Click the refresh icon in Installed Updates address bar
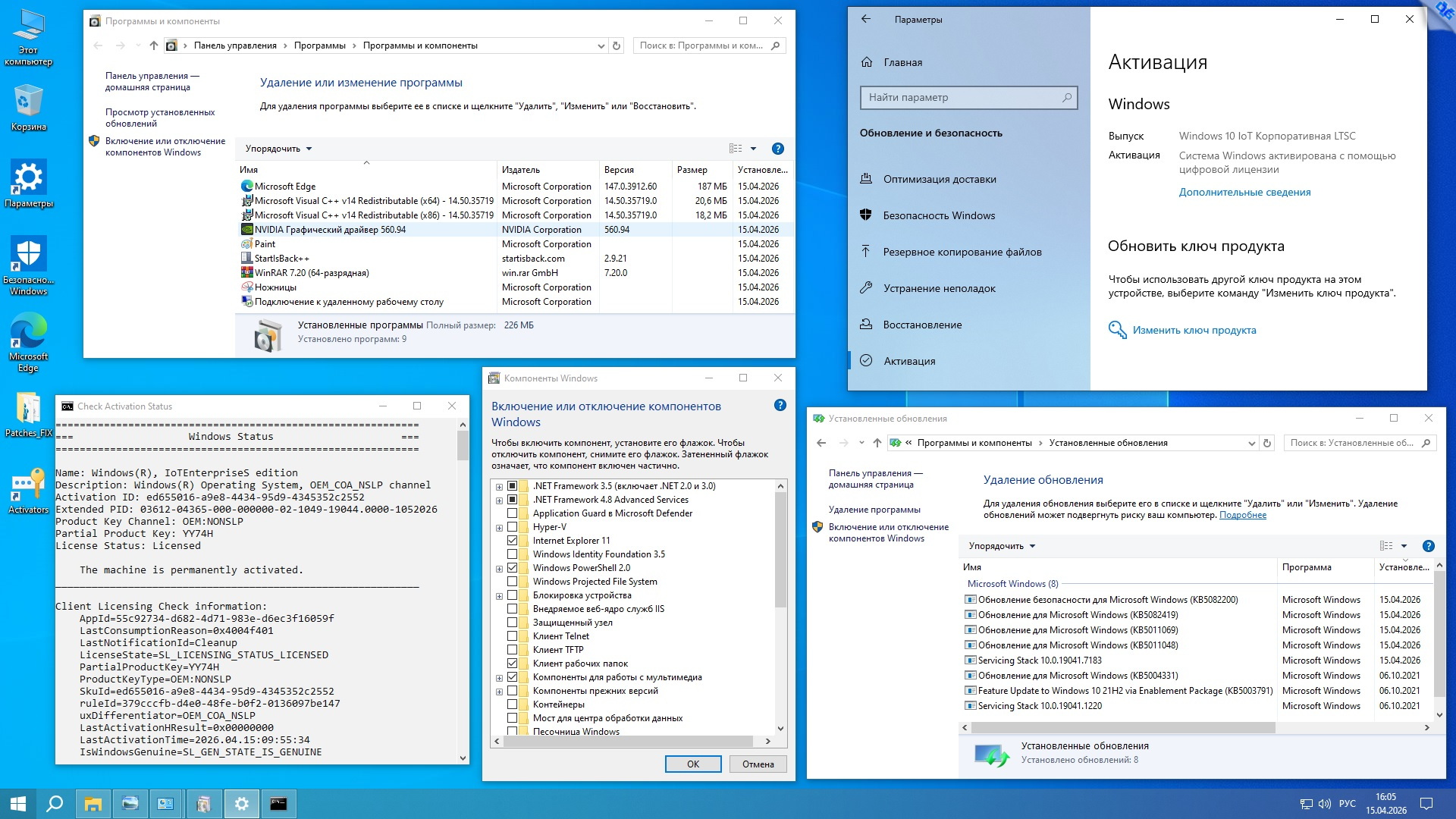The width and height of the screenshot is (1456, 819). [x=1266, y=443]
